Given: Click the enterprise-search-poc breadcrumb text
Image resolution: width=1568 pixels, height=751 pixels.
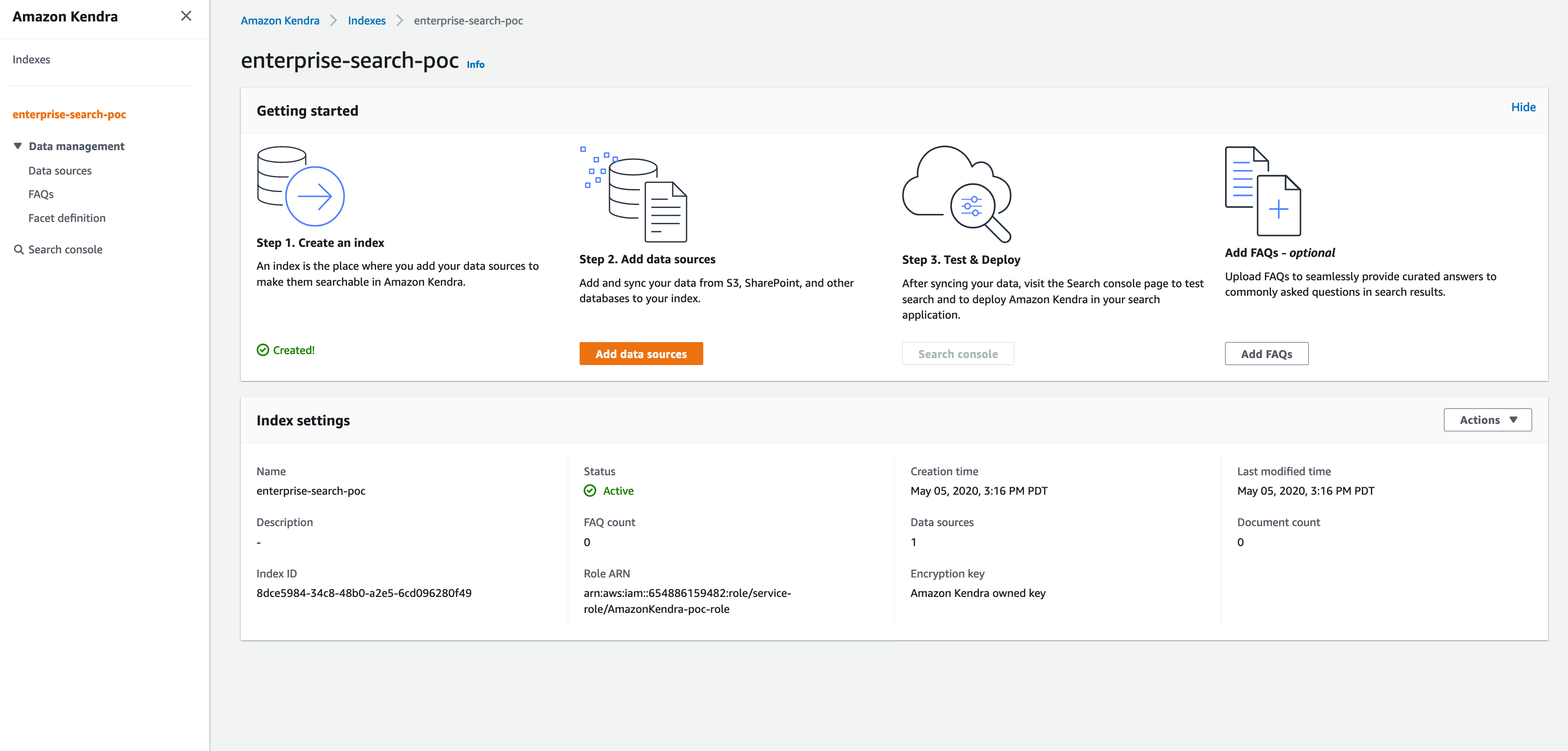Looking at the screenshot, I should click(x=468, y=20).
